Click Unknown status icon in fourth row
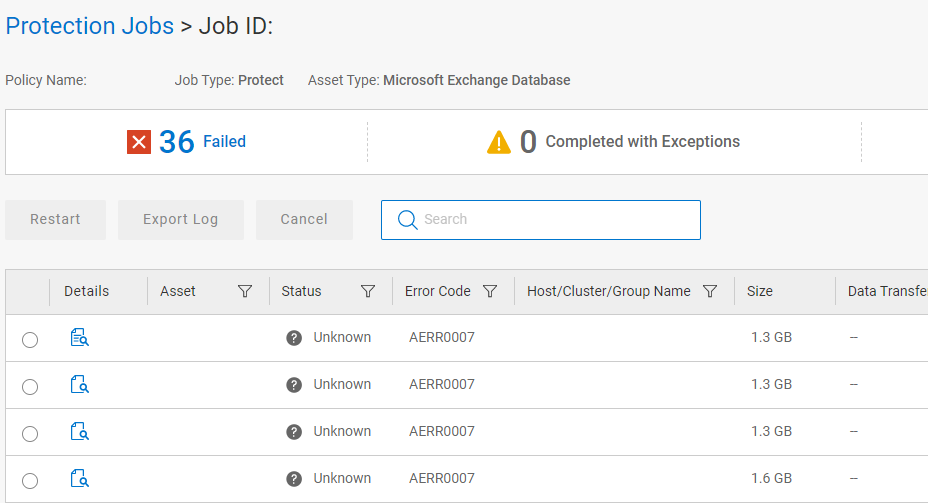 294,479
